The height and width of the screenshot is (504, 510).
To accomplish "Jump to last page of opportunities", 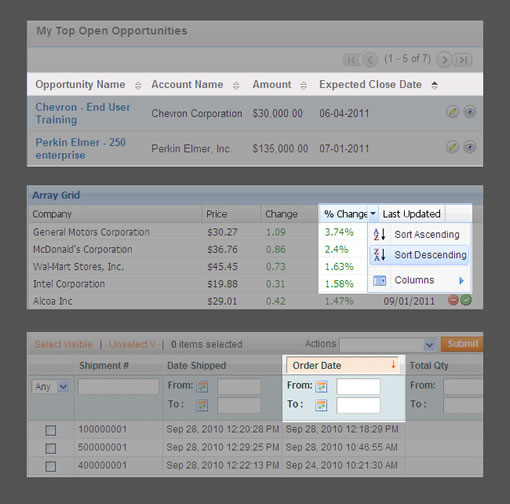I will point(464,60).
